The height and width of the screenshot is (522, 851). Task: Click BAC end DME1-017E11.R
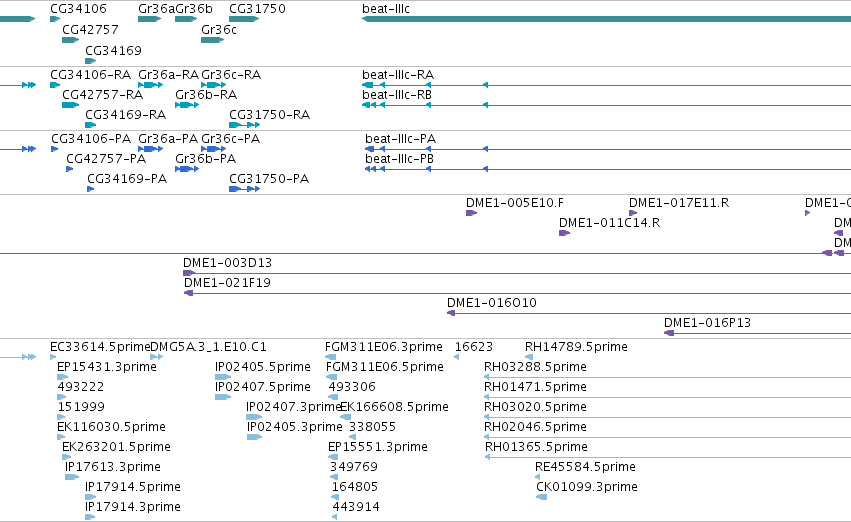click(633, 213)
